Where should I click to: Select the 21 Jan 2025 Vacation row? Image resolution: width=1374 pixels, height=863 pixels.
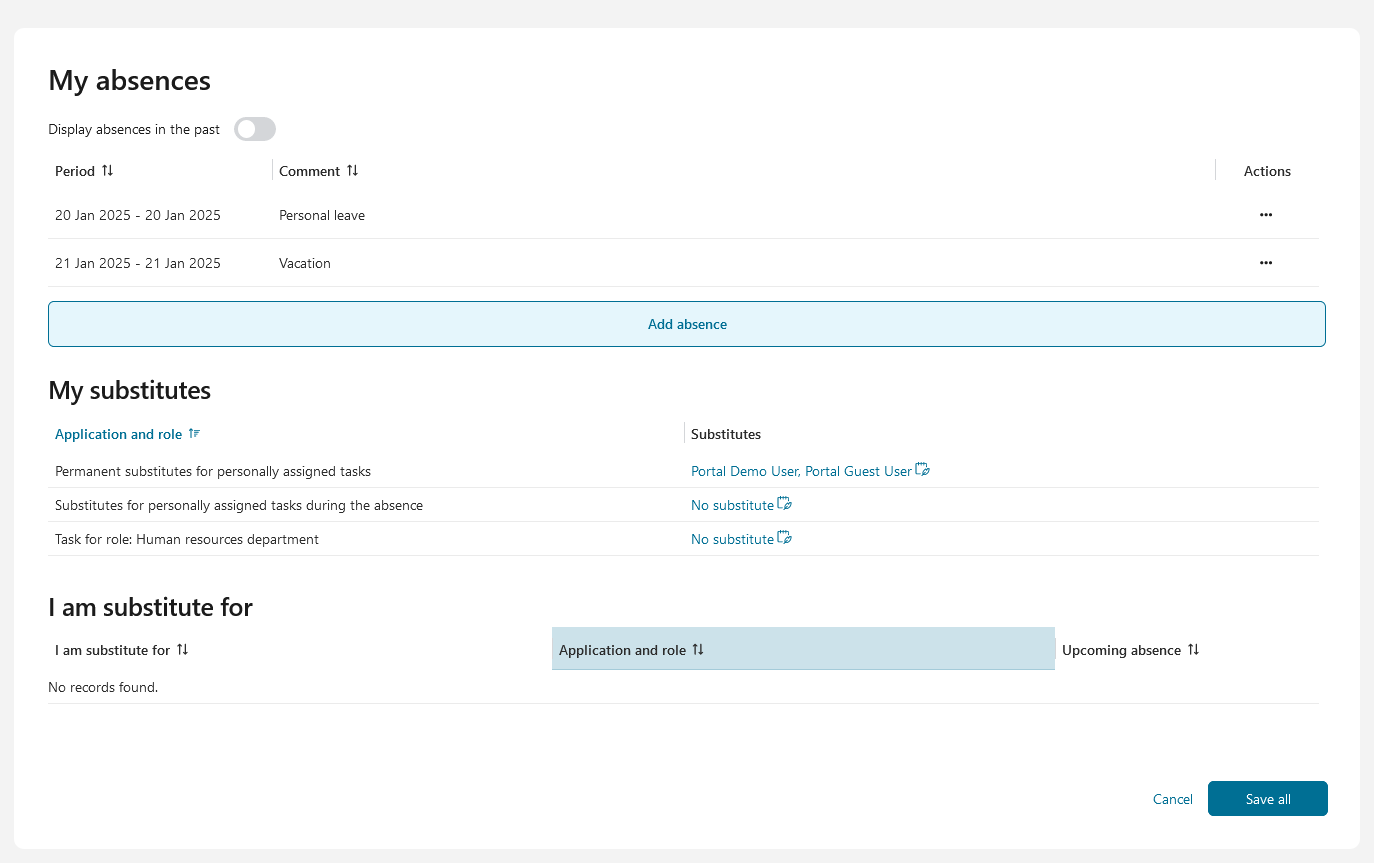pyautogui.click(x=600, y=263)
